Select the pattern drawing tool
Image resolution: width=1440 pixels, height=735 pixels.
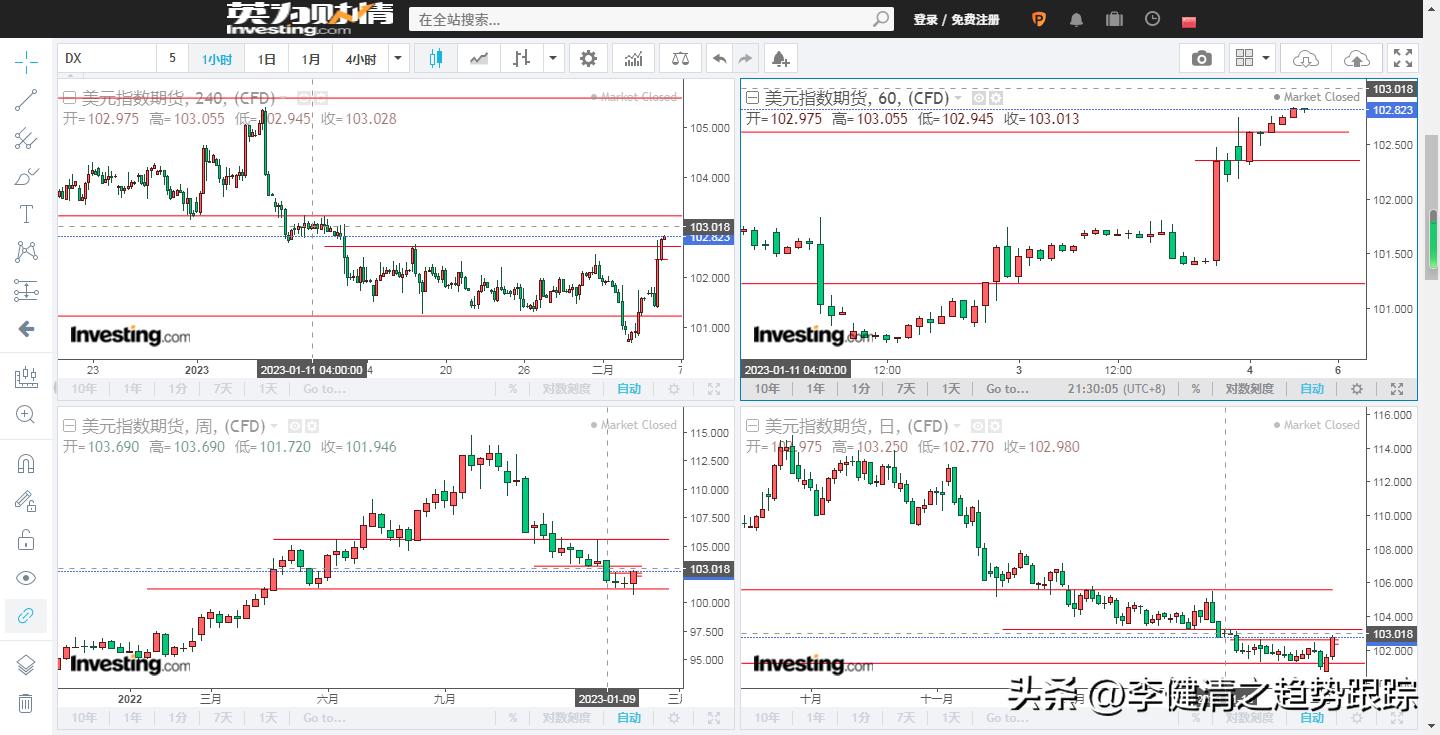(x=26, y=252)
